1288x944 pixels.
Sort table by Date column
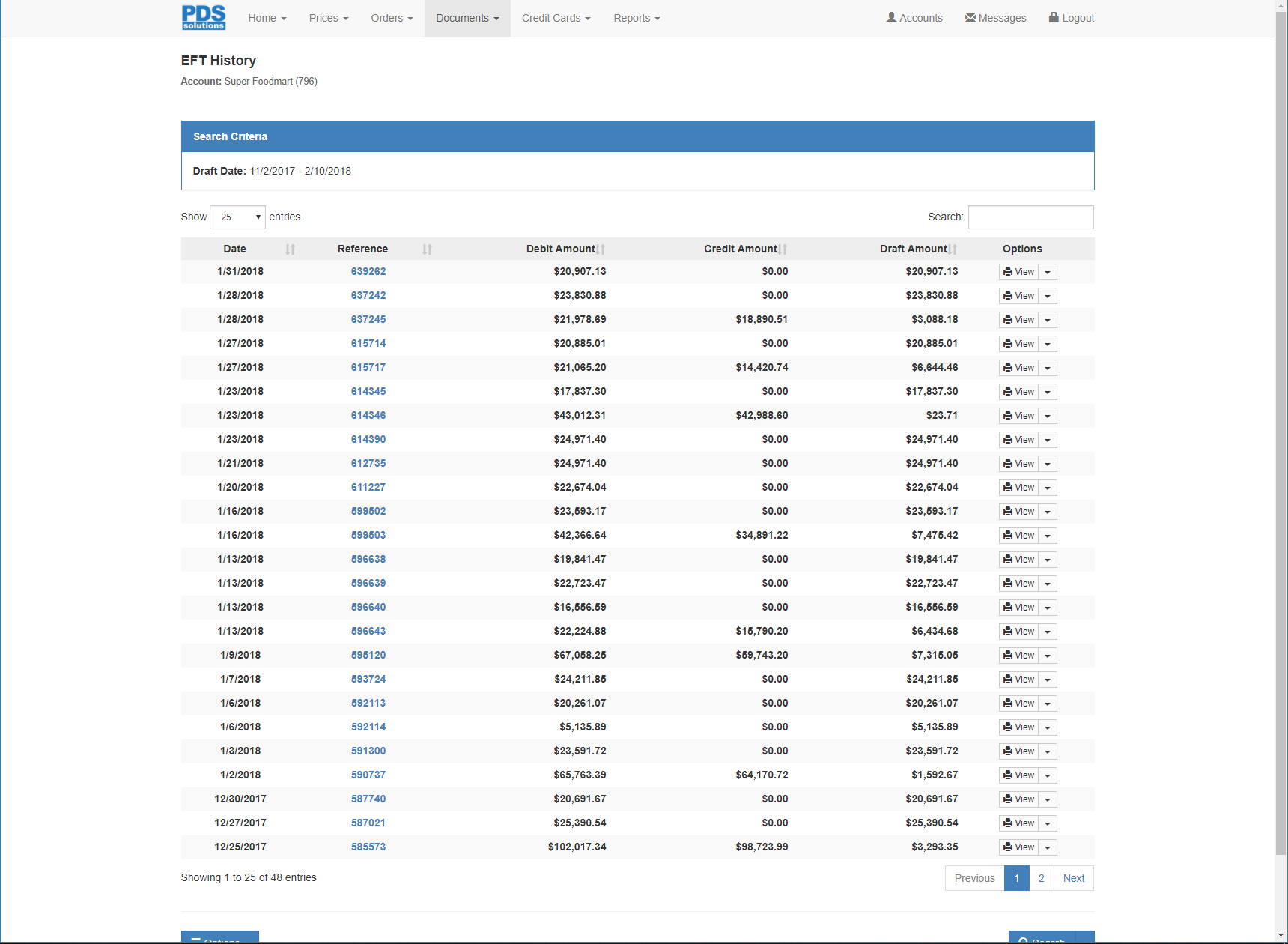234,249
